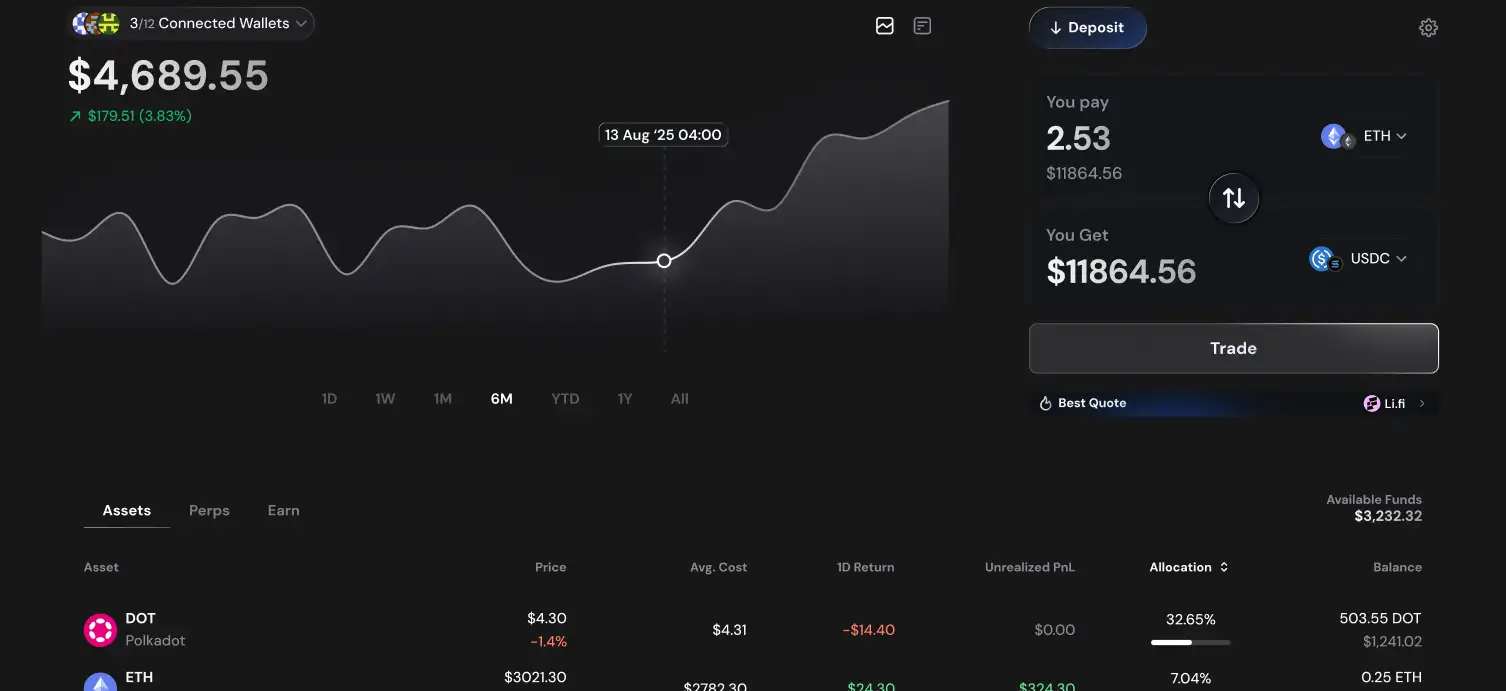Switch to the Perps tab
Viewport: 1506px width, 691px height.
(x=209, y=510)
